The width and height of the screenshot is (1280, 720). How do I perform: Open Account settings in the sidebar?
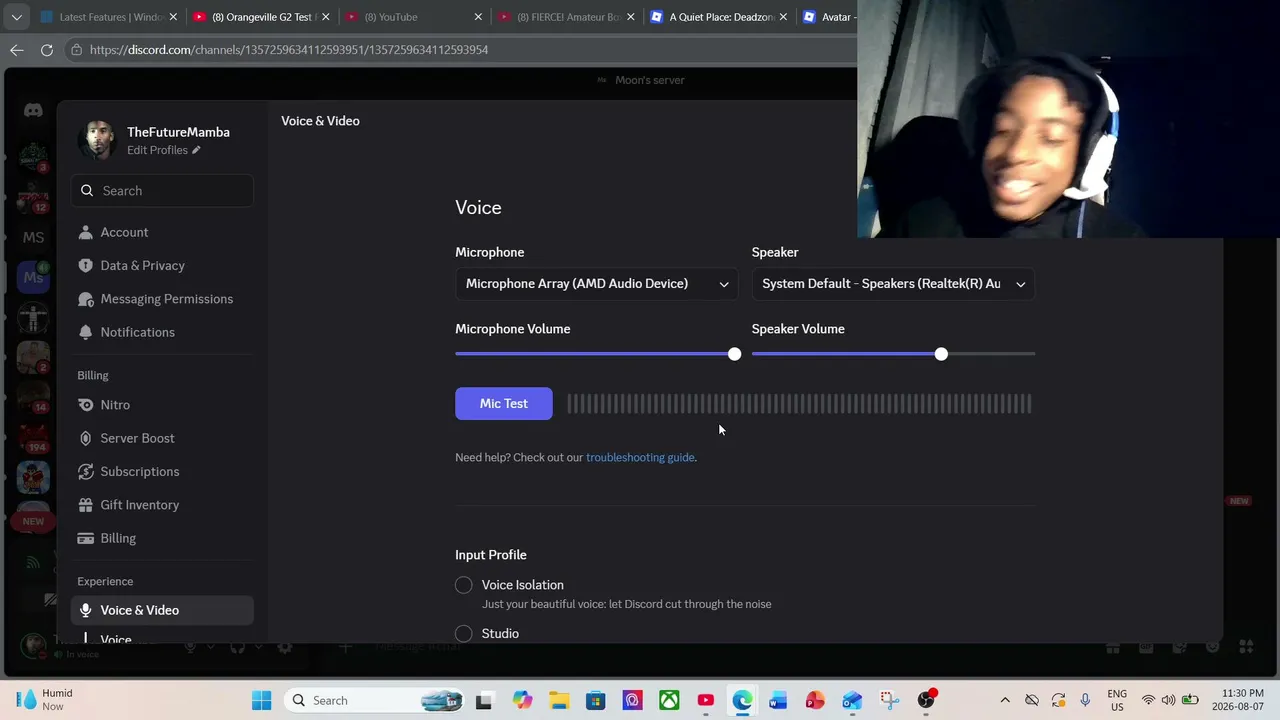(x=162, y=232)
